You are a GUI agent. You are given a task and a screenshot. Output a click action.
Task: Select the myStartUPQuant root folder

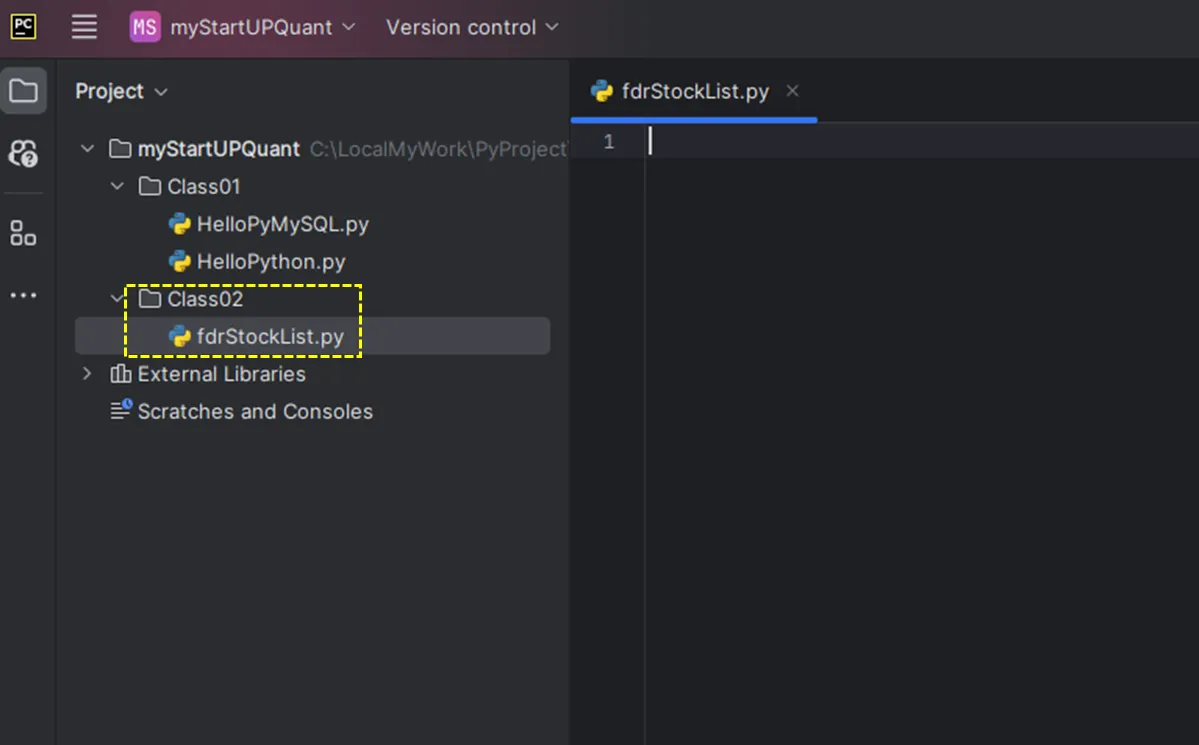pos(218,149)
